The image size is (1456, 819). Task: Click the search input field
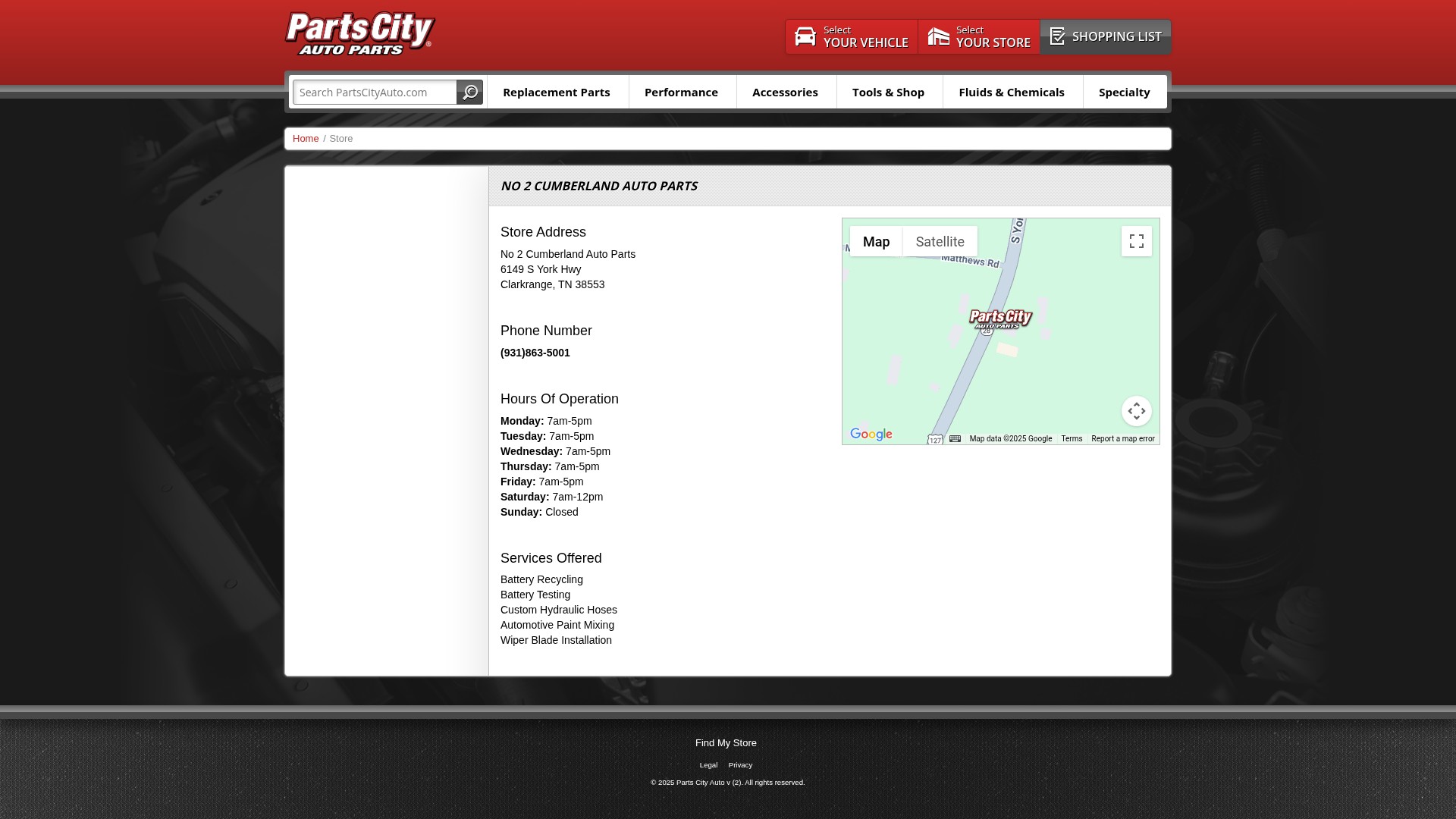pos(375,93)
